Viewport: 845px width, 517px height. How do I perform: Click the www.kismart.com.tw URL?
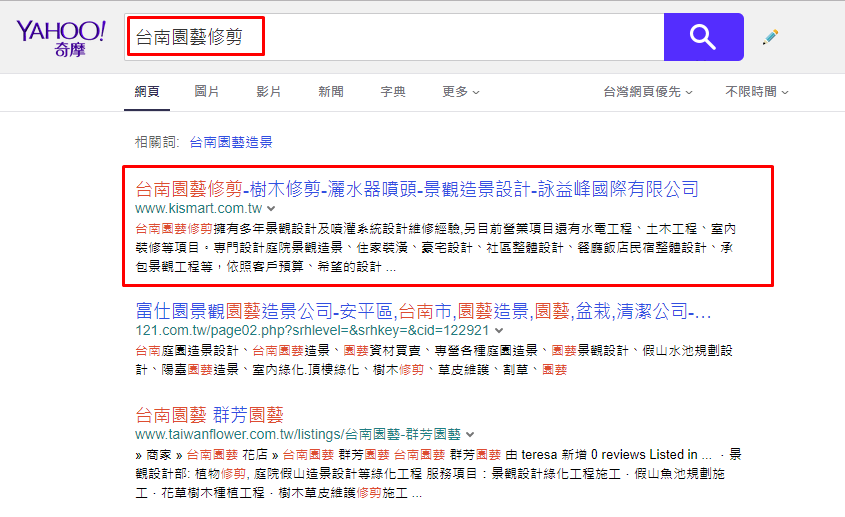[x=198, y=209]
